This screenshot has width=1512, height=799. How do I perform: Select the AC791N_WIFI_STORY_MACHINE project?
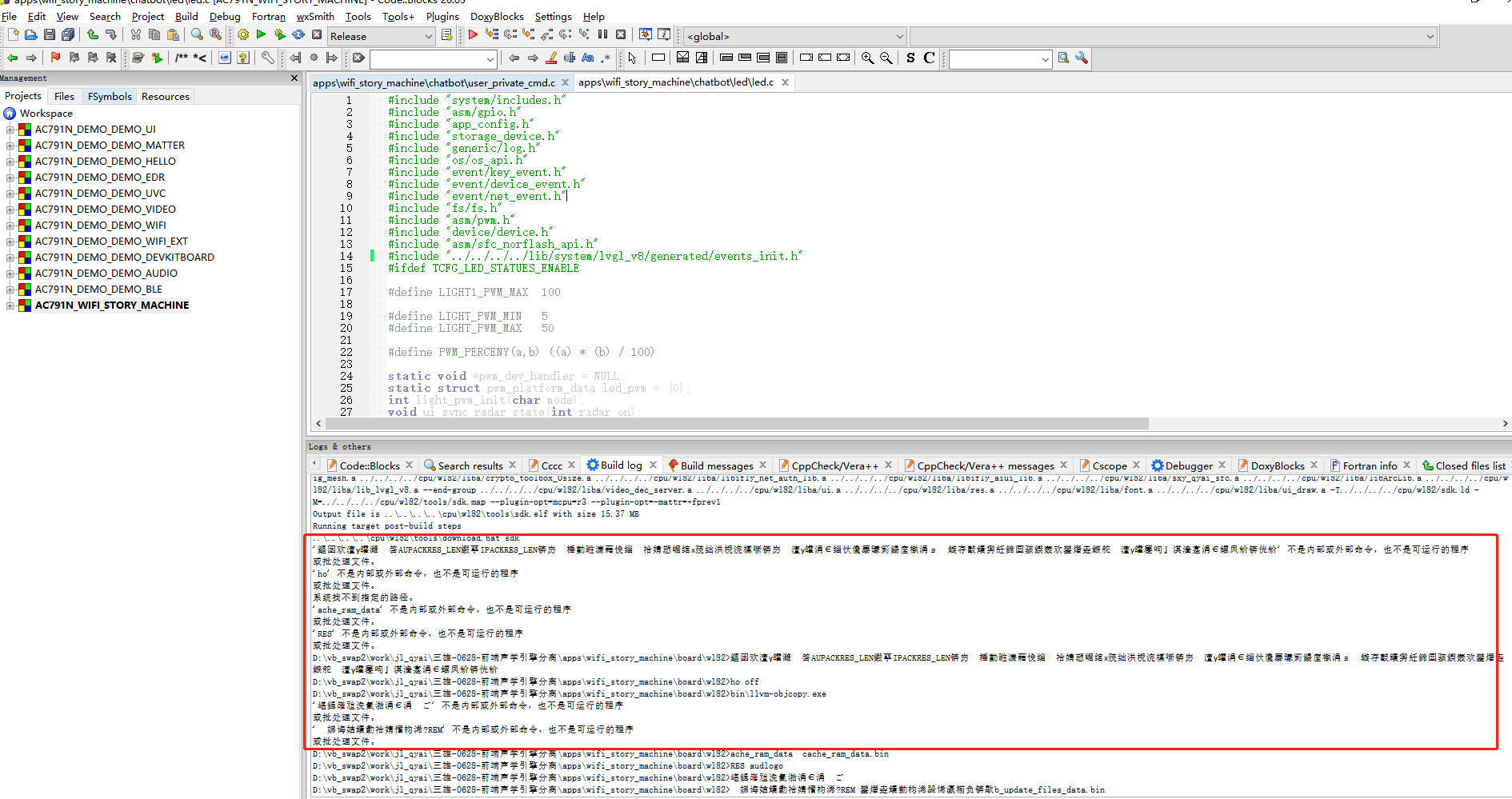(112, 306)
